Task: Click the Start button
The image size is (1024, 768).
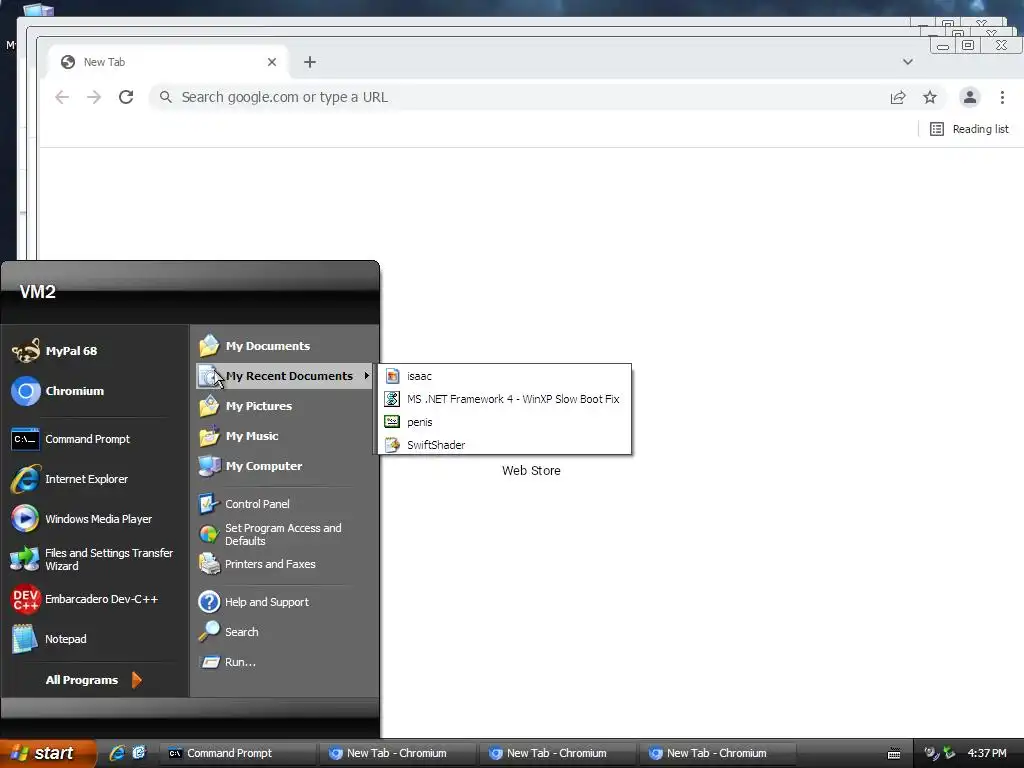Action: coord(48,753)
